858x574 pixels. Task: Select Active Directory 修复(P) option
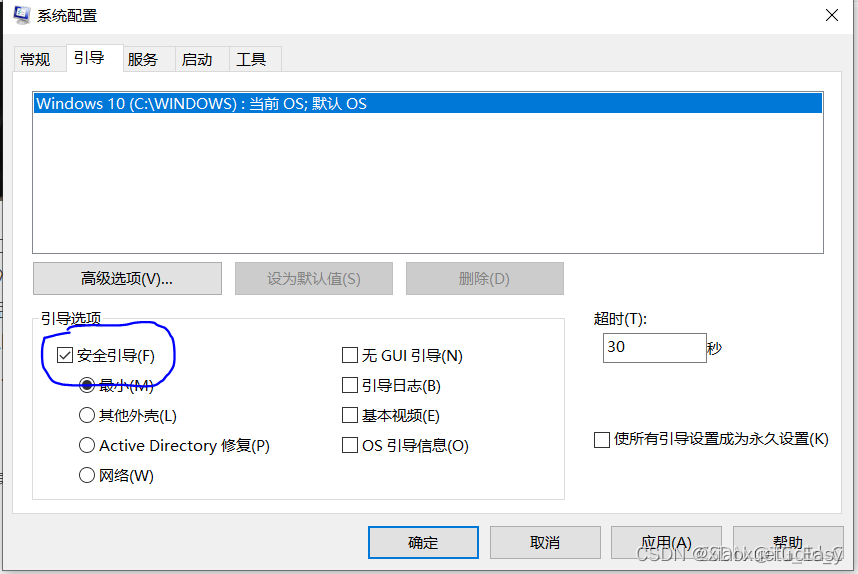point(87,445)
